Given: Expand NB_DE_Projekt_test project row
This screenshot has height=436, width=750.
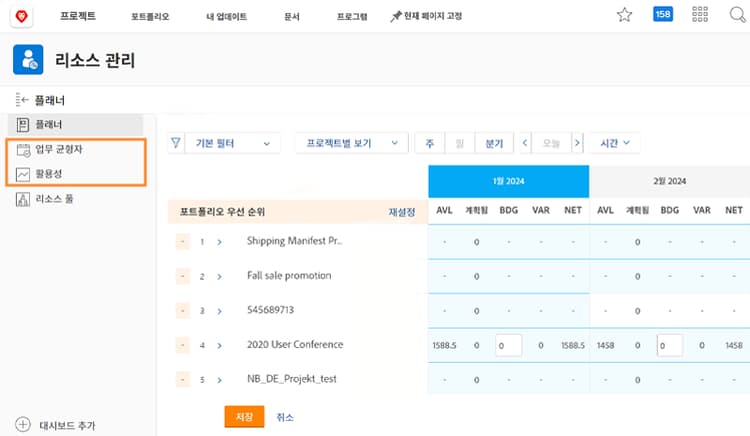Looking at the screenshot, I should coord(220,380).
